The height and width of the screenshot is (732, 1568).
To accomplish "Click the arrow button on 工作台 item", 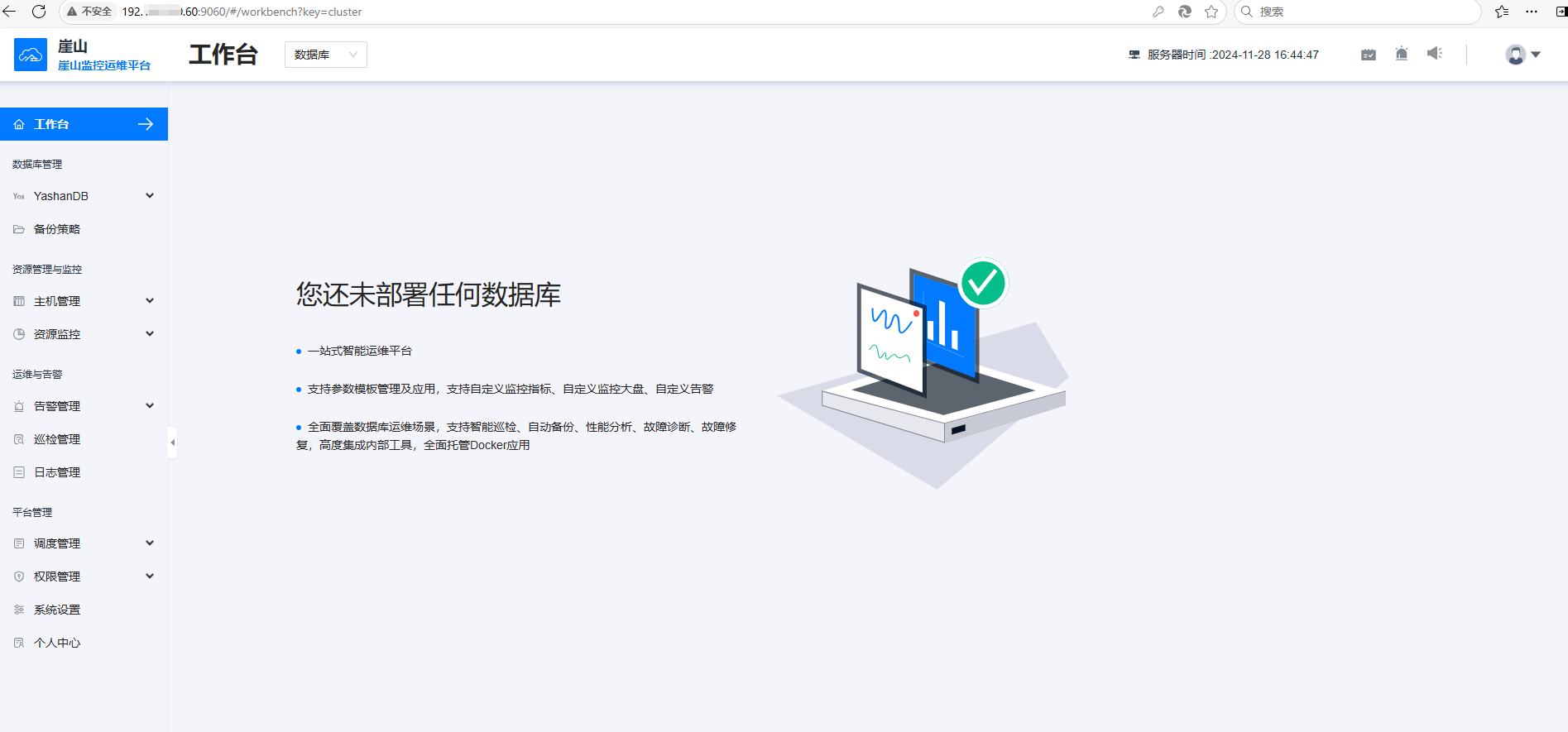I will pos(146,124).
